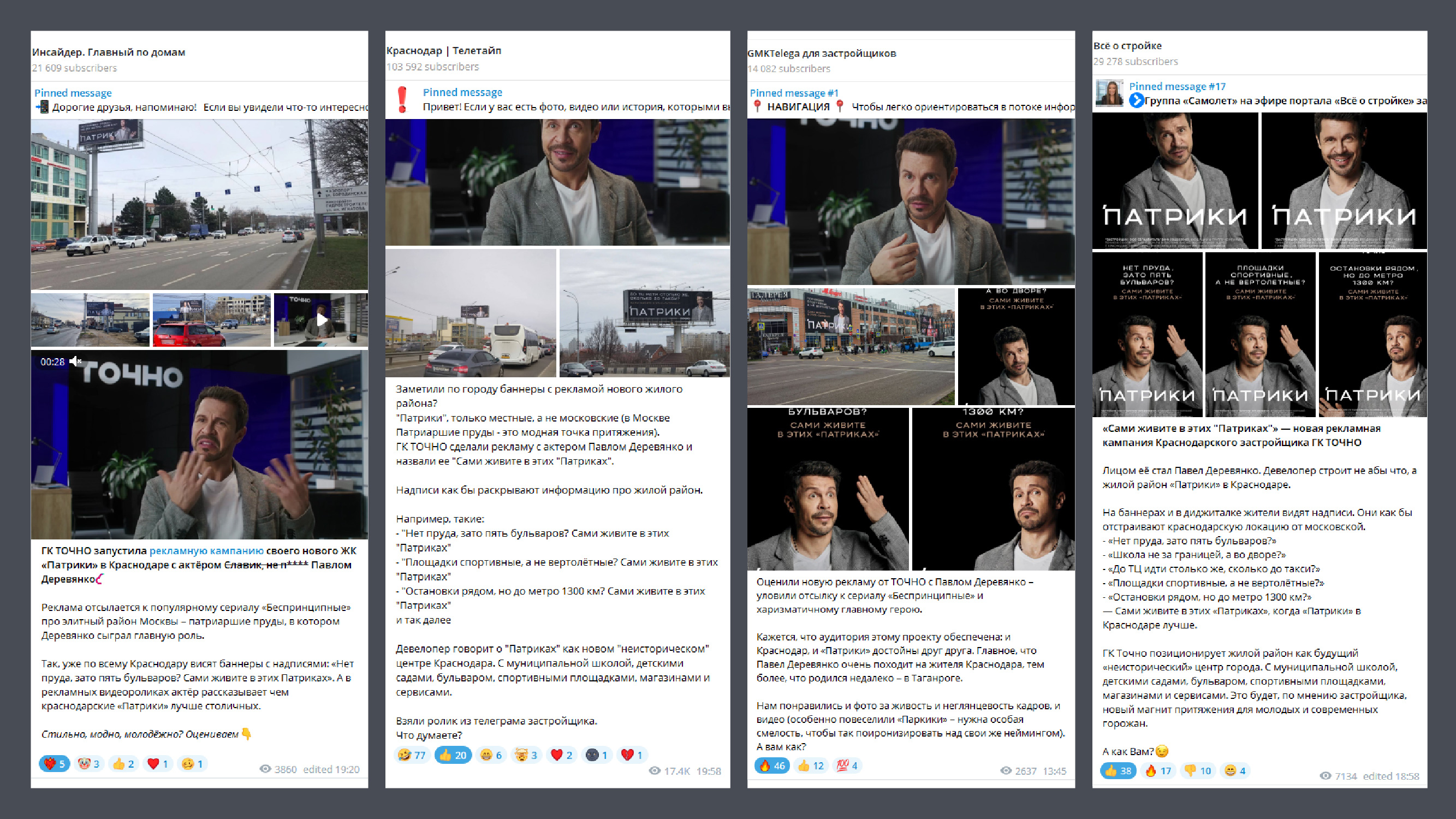Click the thumbs-up reaction with 12
This screenshot has height=819, width=1456.
coord(811,766)
